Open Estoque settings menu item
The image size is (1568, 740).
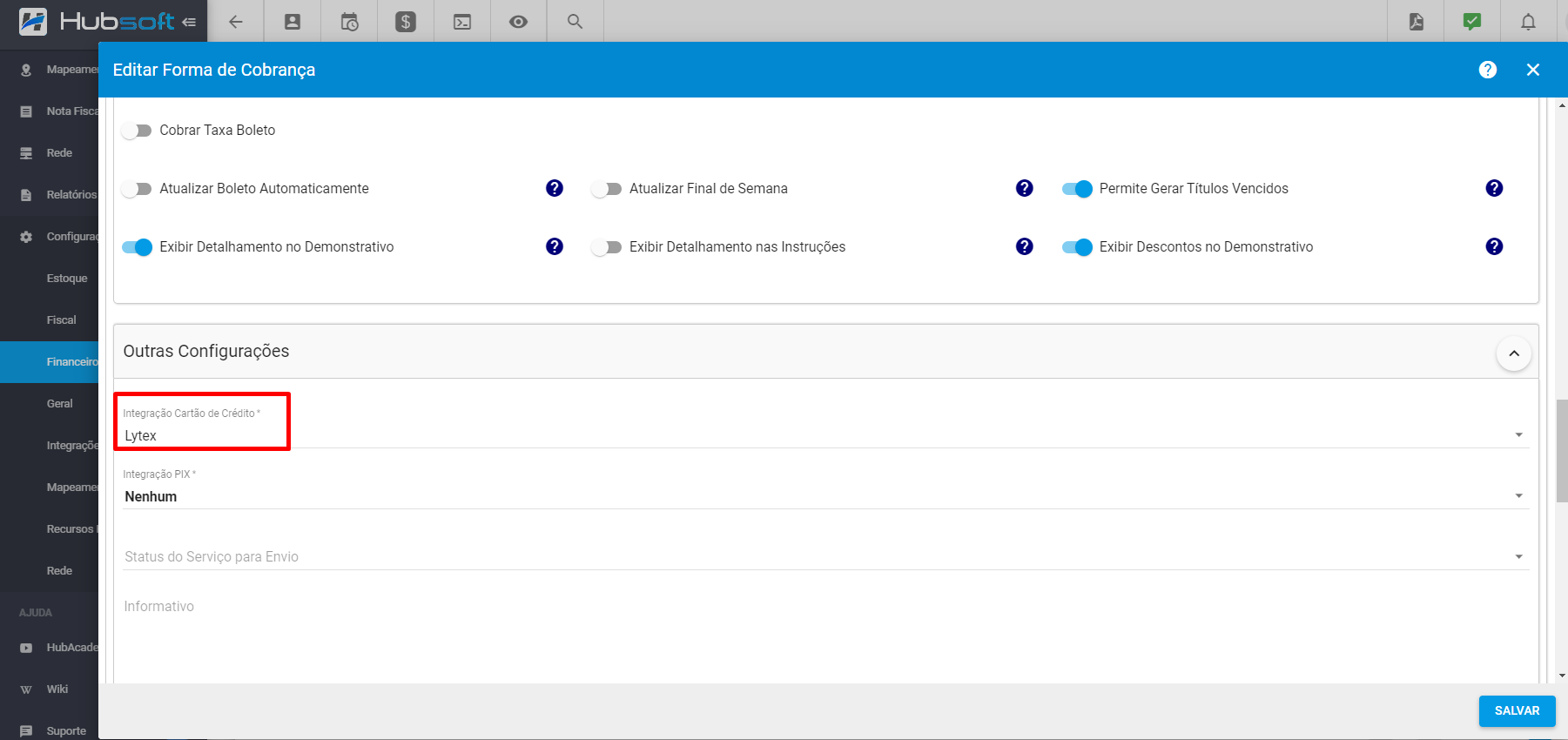(50, 279)
